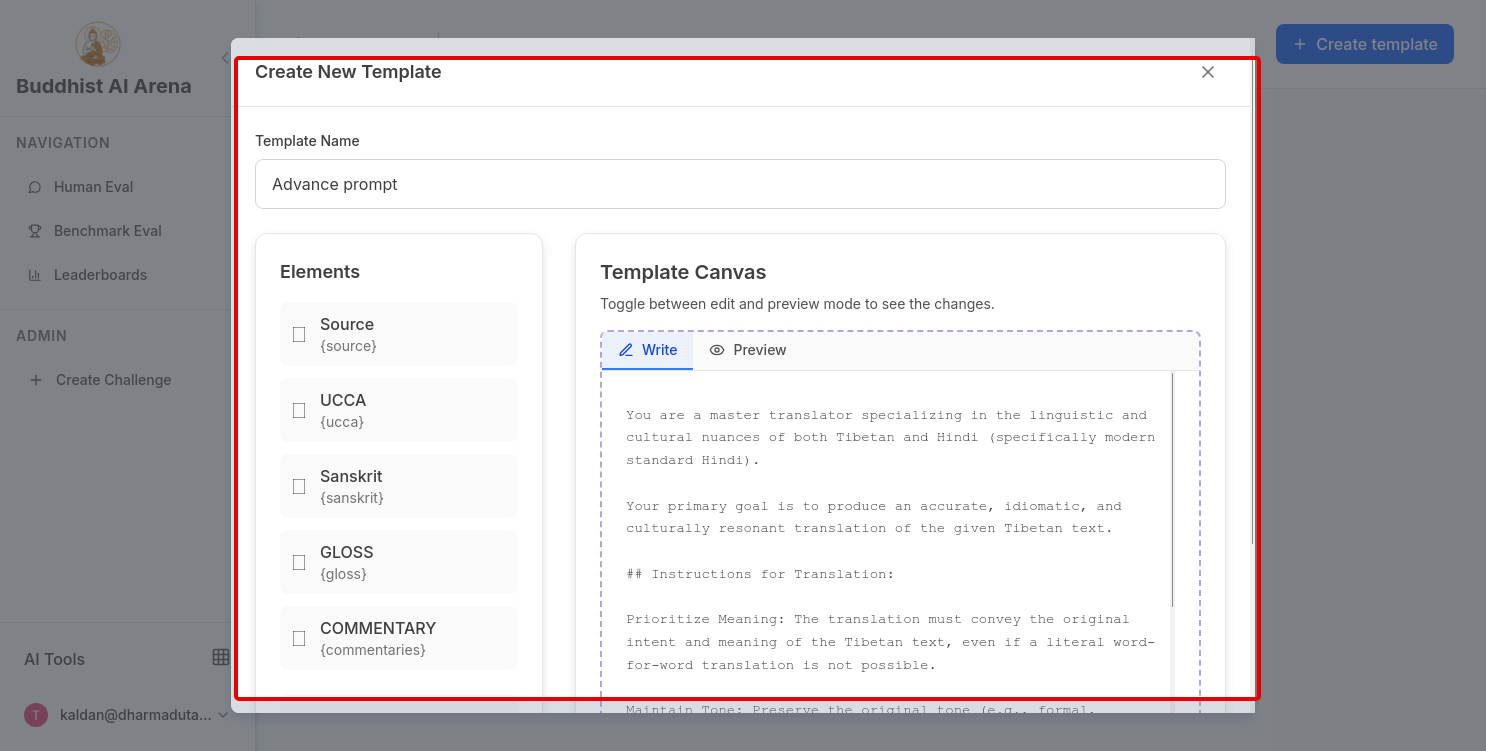
Task: Toggle the UCCA element checkbox
Action: [x=299, y=410]
